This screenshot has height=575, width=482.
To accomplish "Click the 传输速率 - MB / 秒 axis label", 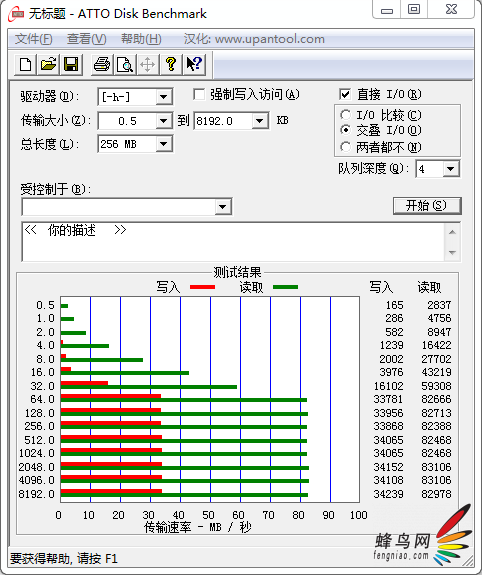I will point(198,527).
